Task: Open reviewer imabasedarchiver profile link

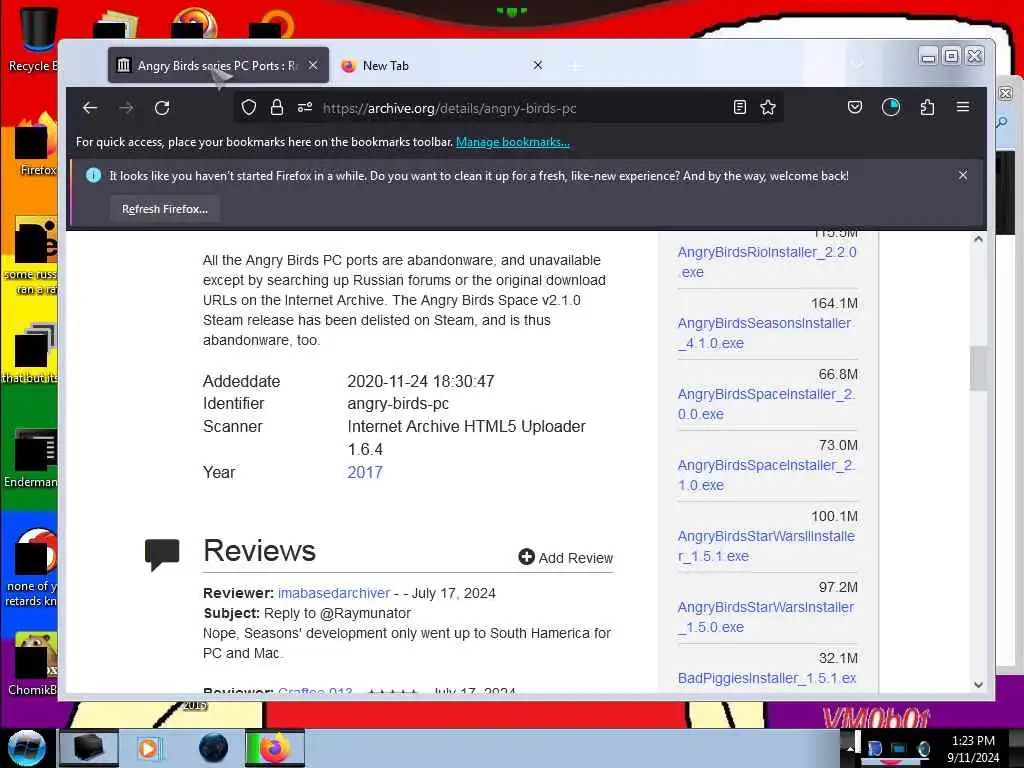Action: pyautogui.click(x=334, y=593)
